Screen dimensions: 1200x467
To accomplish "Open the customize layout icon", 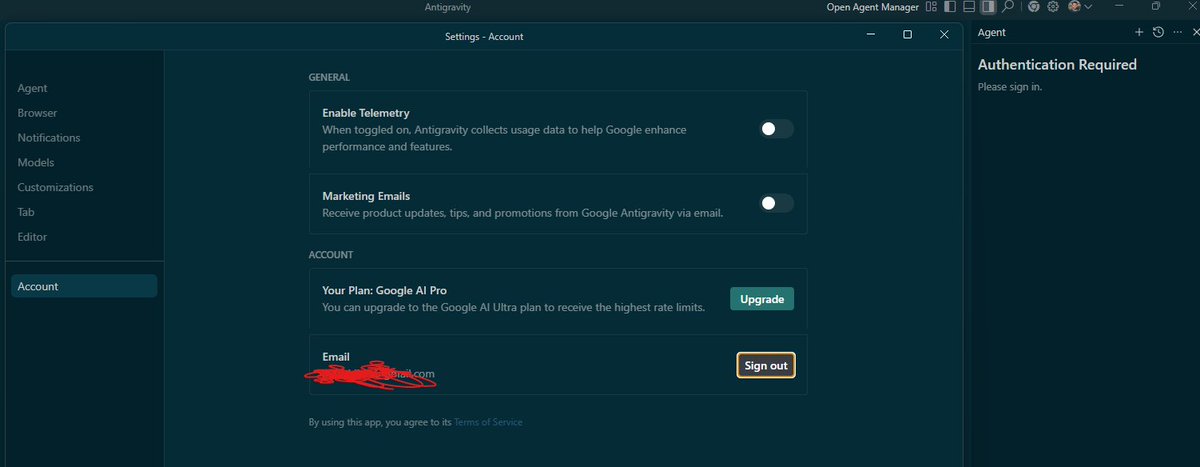I will tap(931, 6).
